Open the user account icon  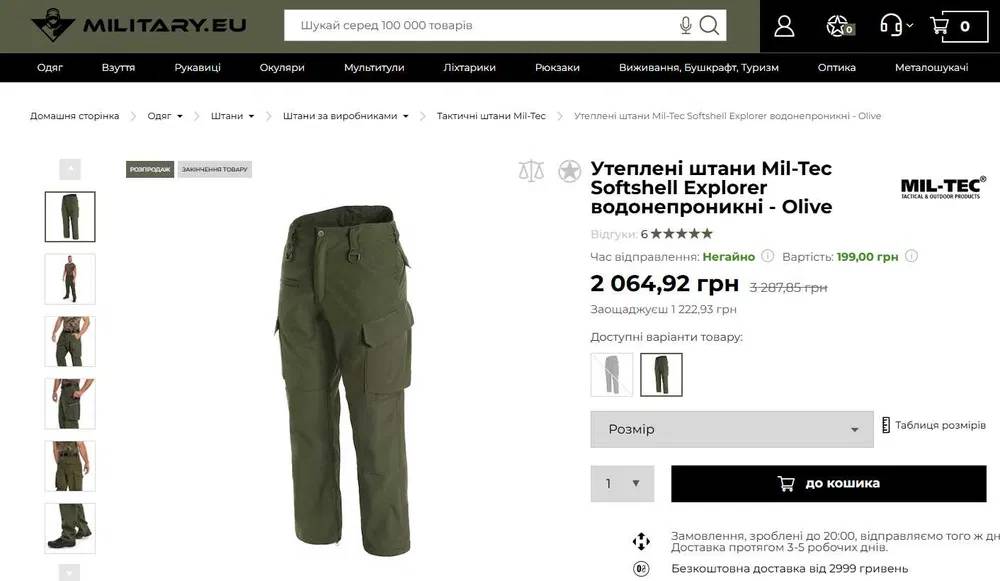pos(784,26)
